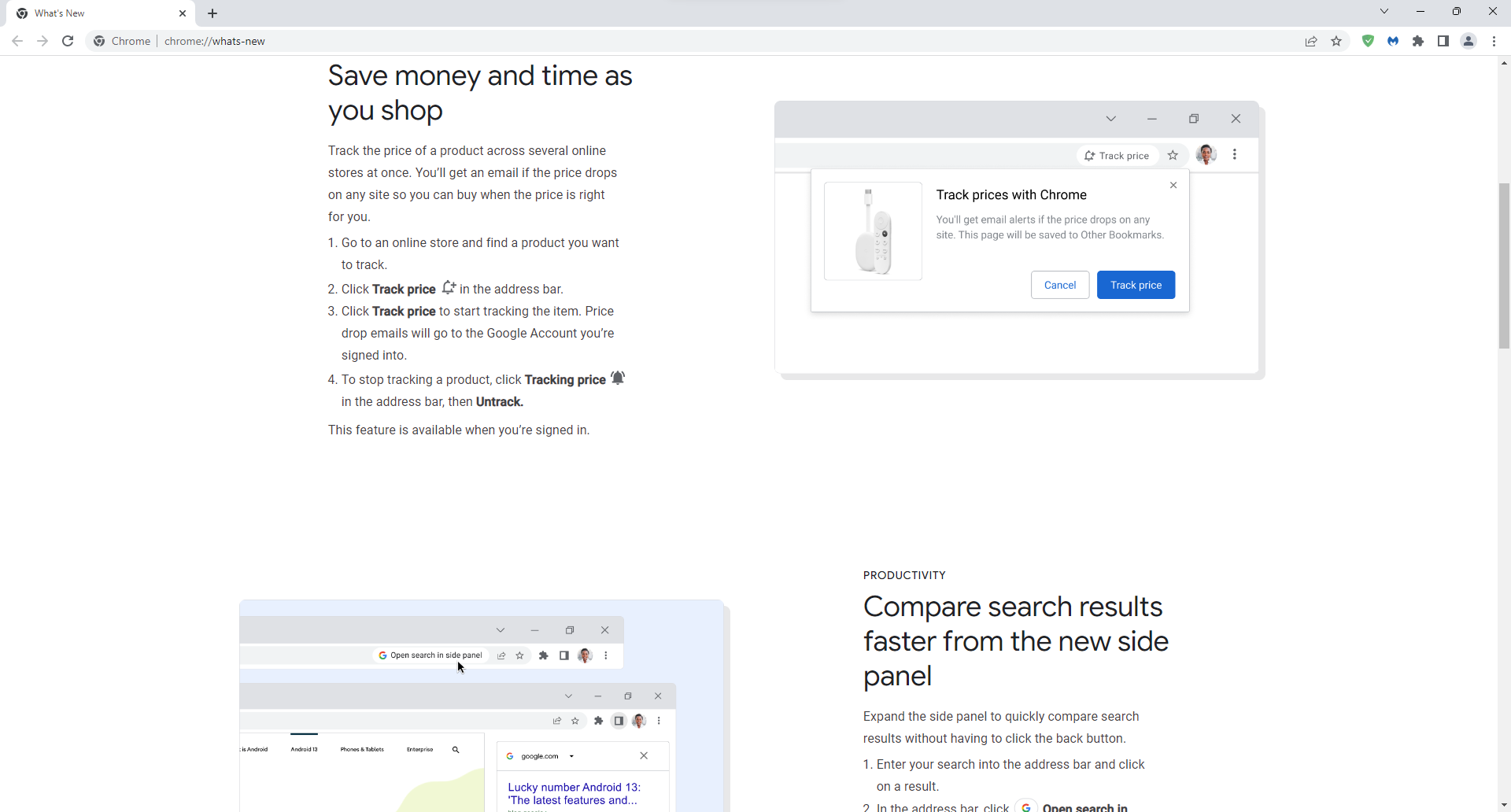Screen dimensions: 1511x812
Task: Open the Lucky number Android 13 link
Action: (574, 793)
